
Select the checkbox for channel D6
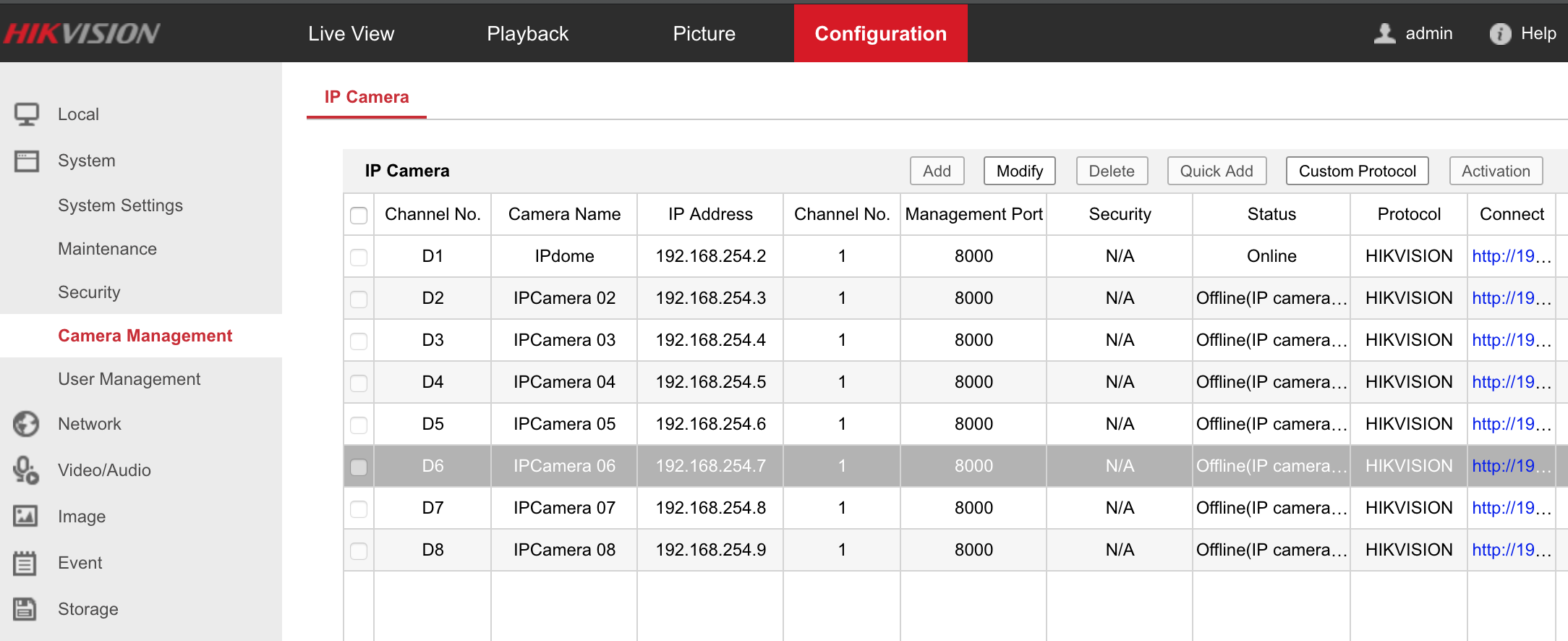359,467
